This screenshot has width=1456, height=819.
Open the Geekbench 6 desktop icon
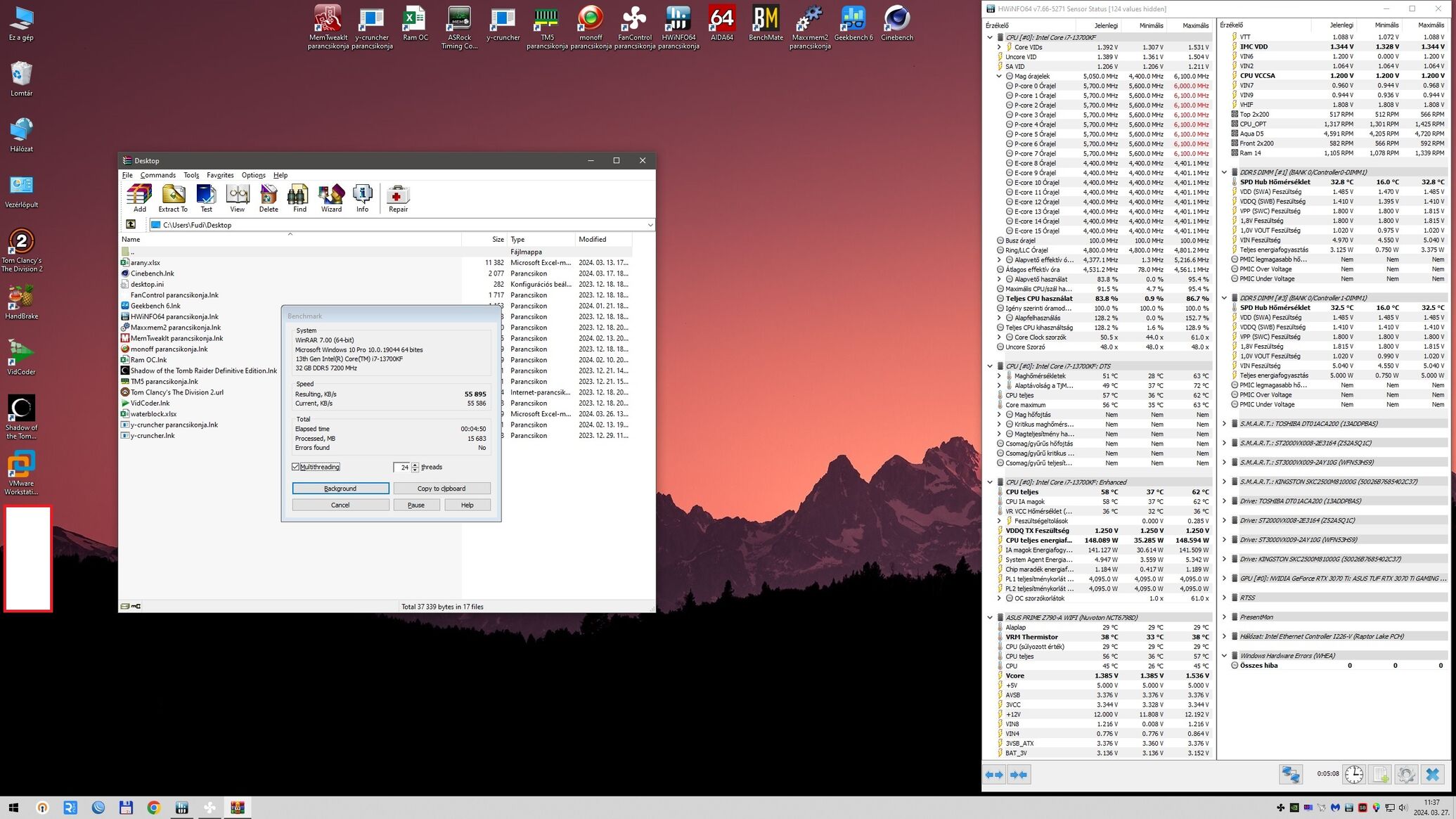(x=853, y=23)
